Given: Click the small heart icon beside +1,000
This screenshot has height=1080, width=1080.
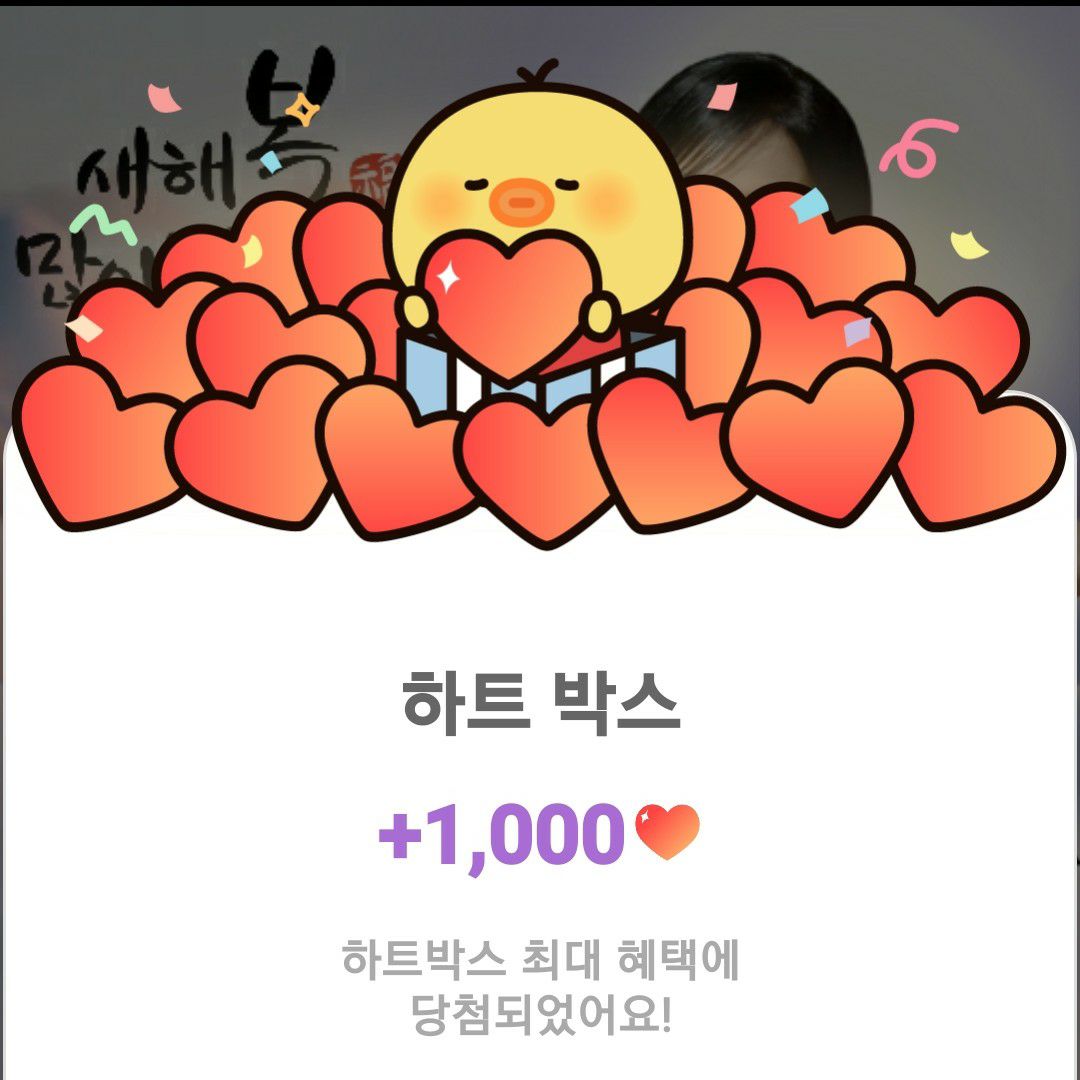Looking at the screenshot, I should [x=667, y=831].
